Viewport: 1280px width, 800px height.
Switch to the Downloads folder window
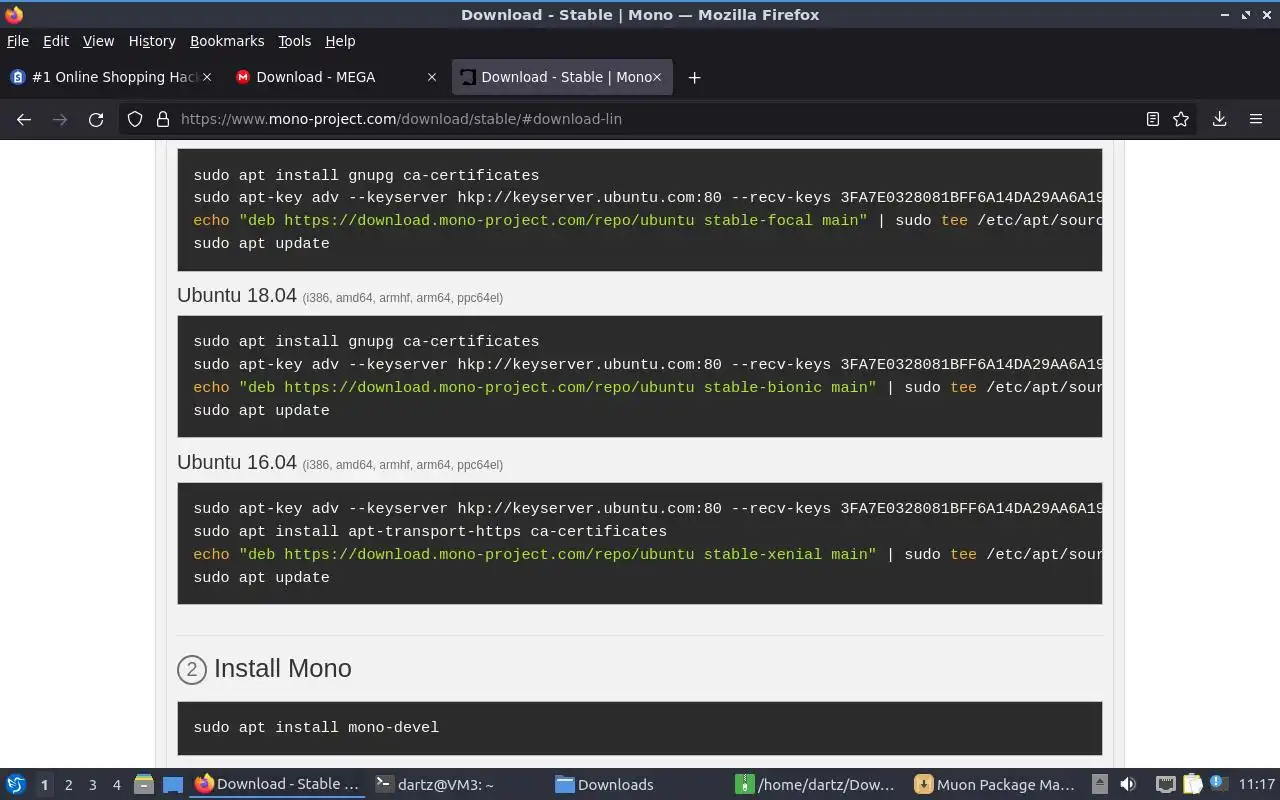[638, 784]
